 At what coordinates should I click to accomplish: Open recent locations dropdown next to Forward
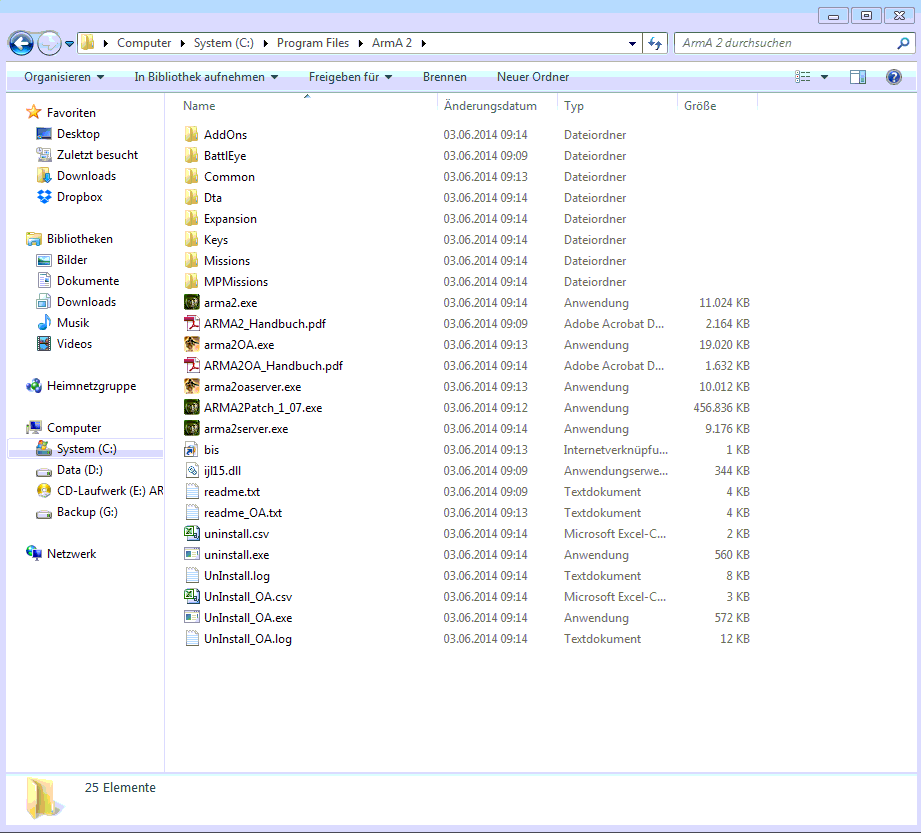[x=69, y=43]
